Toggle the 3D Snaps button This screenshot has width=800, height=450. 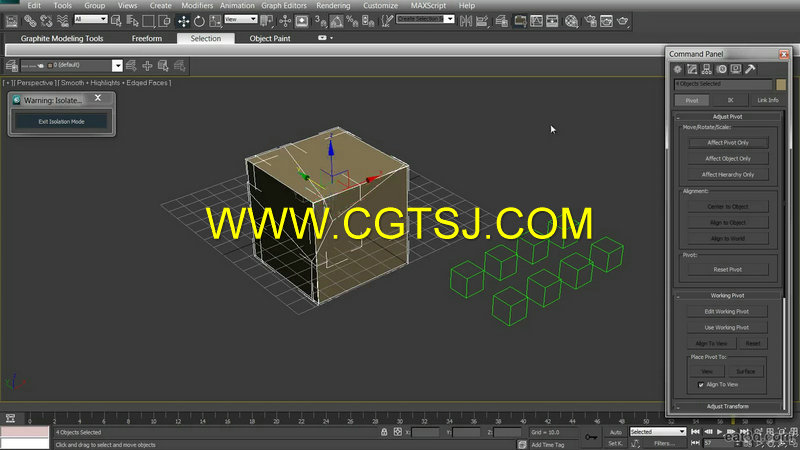[x=320, y=21]
